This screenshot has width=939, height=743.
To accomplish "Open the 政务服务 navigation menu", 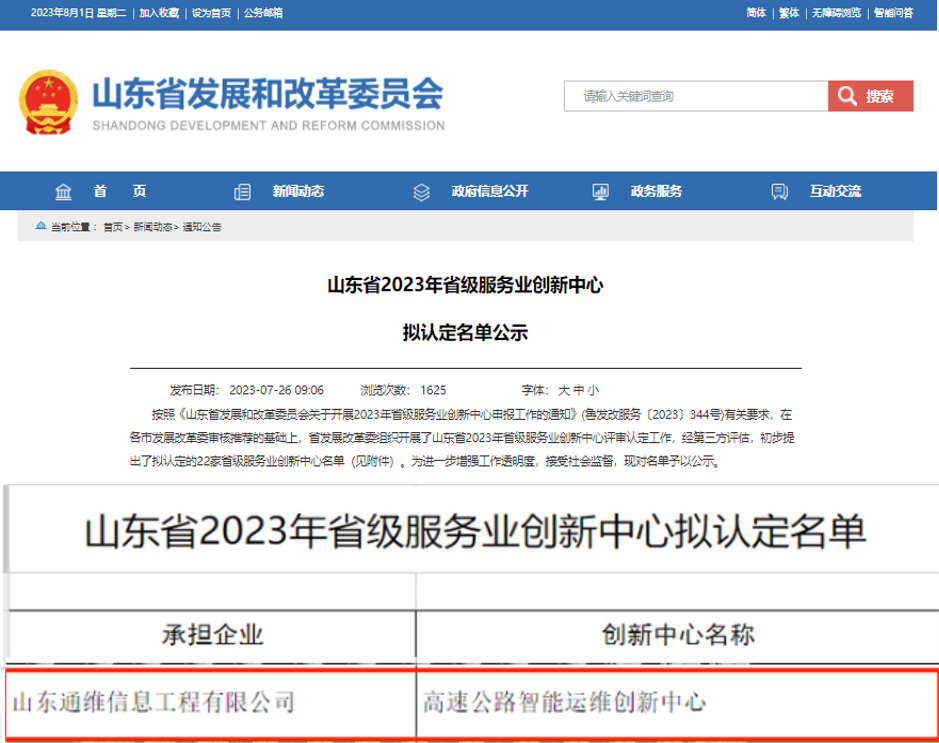I will 656,192.
